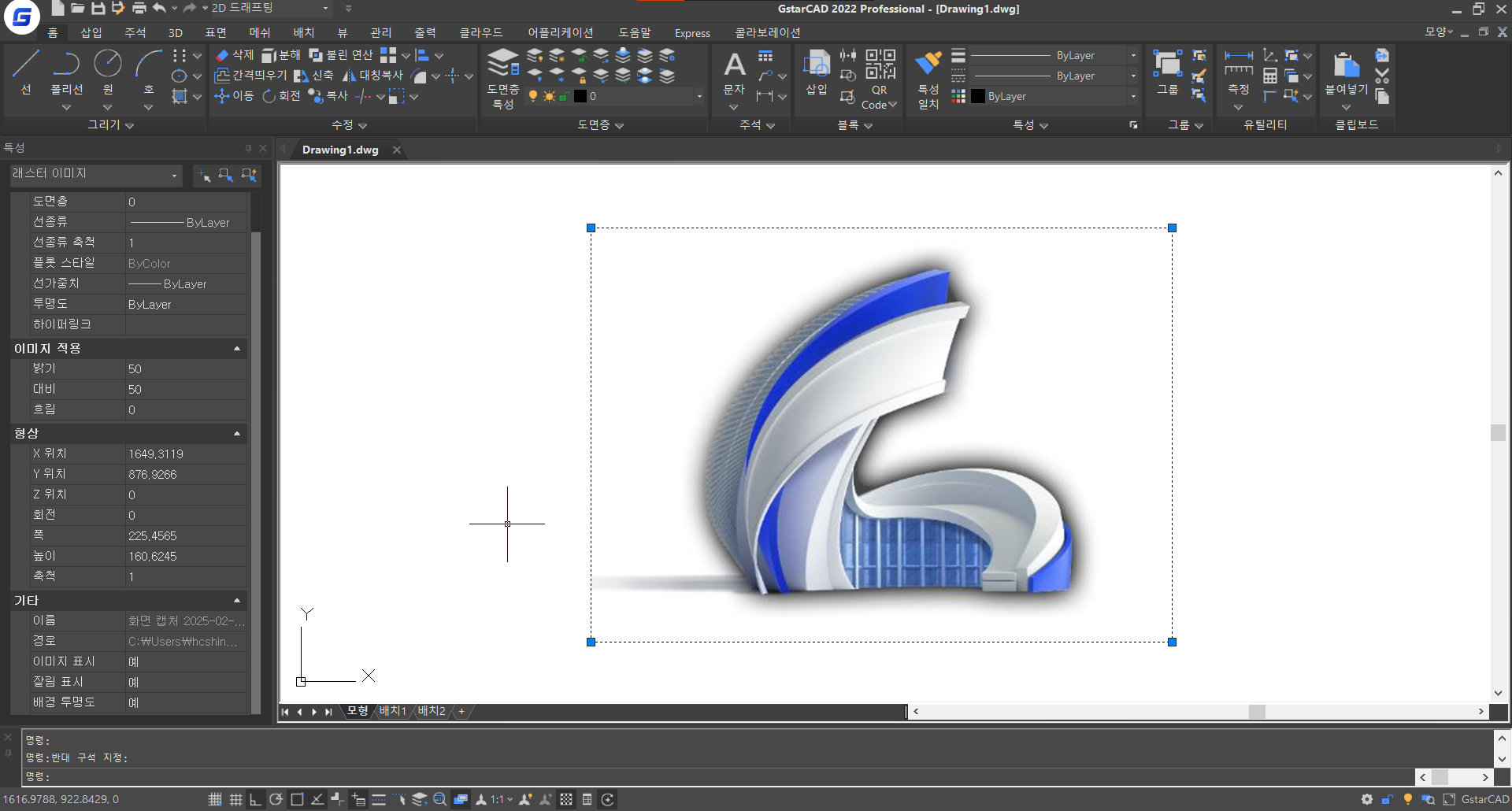Select the Line (선) drawing tool
The image size is (1512, 811).
[25, 72]
